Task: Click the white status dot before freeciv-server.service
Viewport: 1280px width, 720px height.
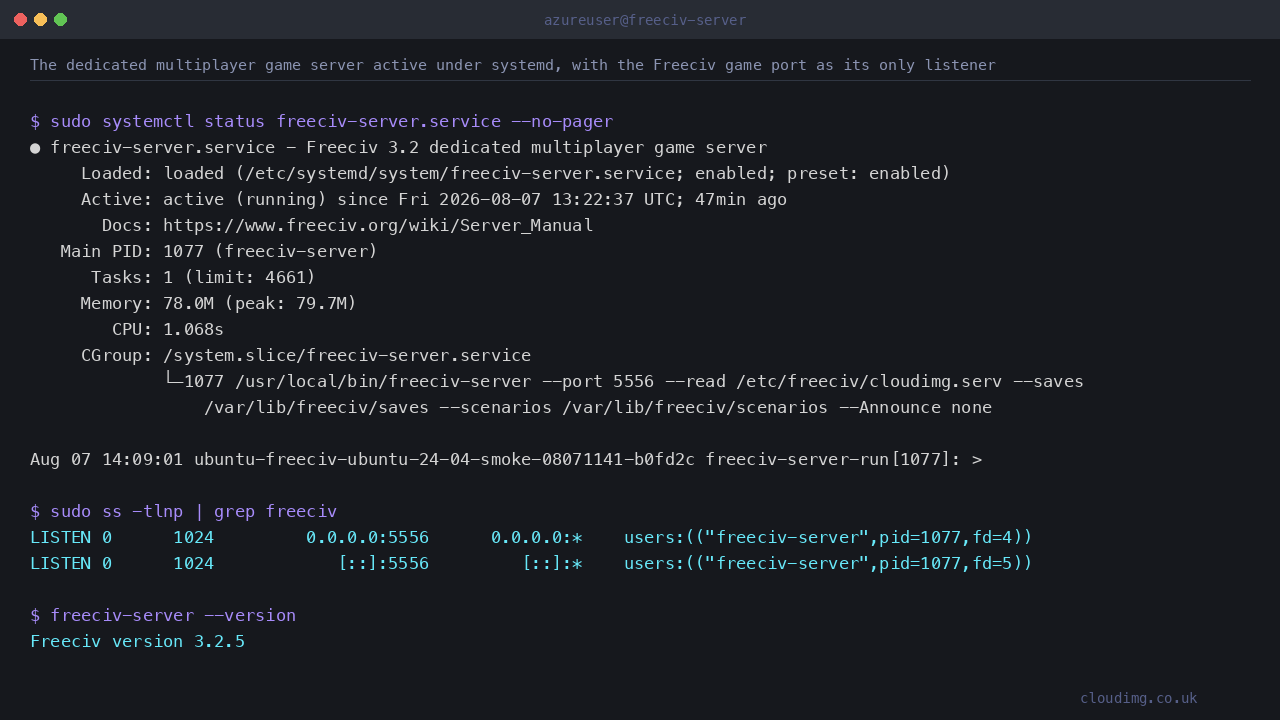Action: tap(35, 148)
